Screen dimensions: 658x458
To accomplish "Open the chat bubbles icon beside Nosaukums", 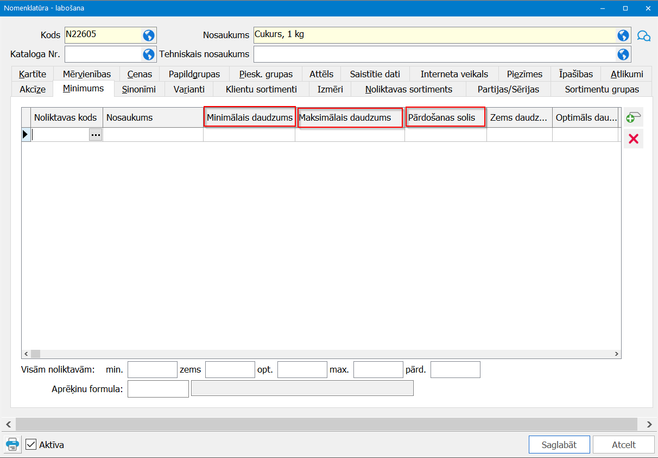I will [644, 36].
